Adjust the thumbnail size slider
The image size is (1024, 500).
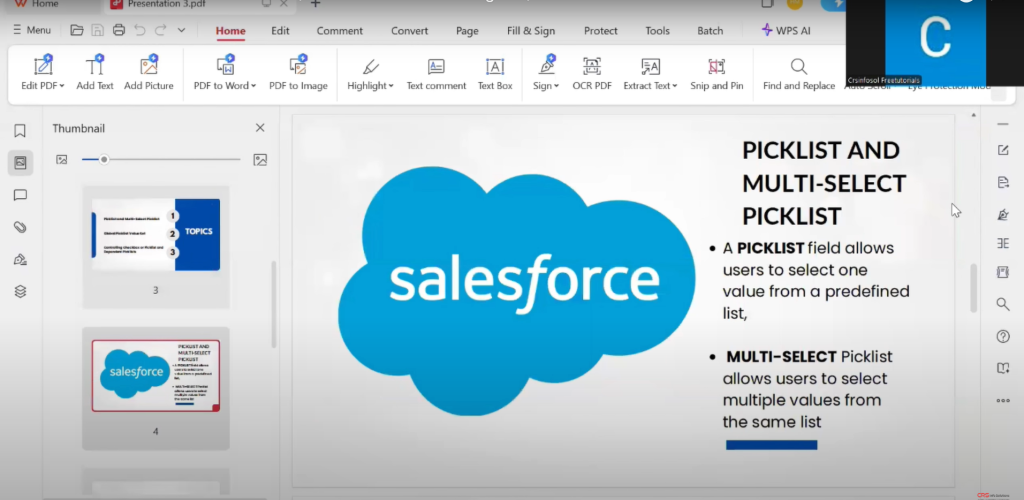tap(104, 159)
